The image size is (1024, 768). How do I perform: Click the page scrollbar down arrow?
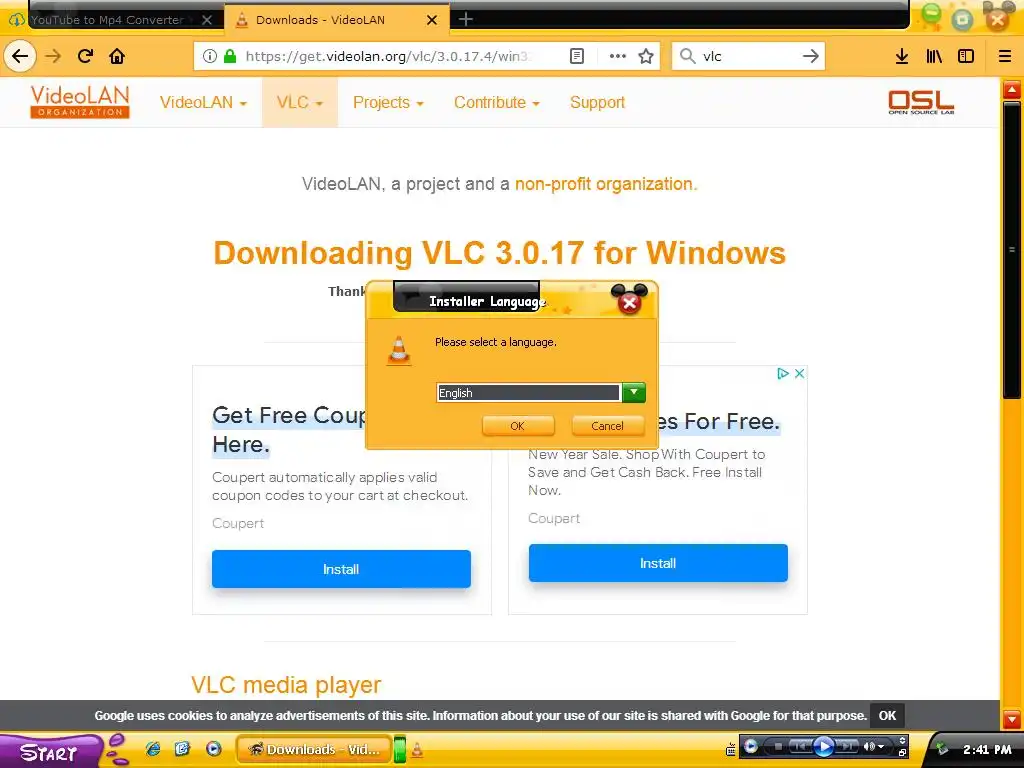pyautogui.click(x=1012, y=719)
